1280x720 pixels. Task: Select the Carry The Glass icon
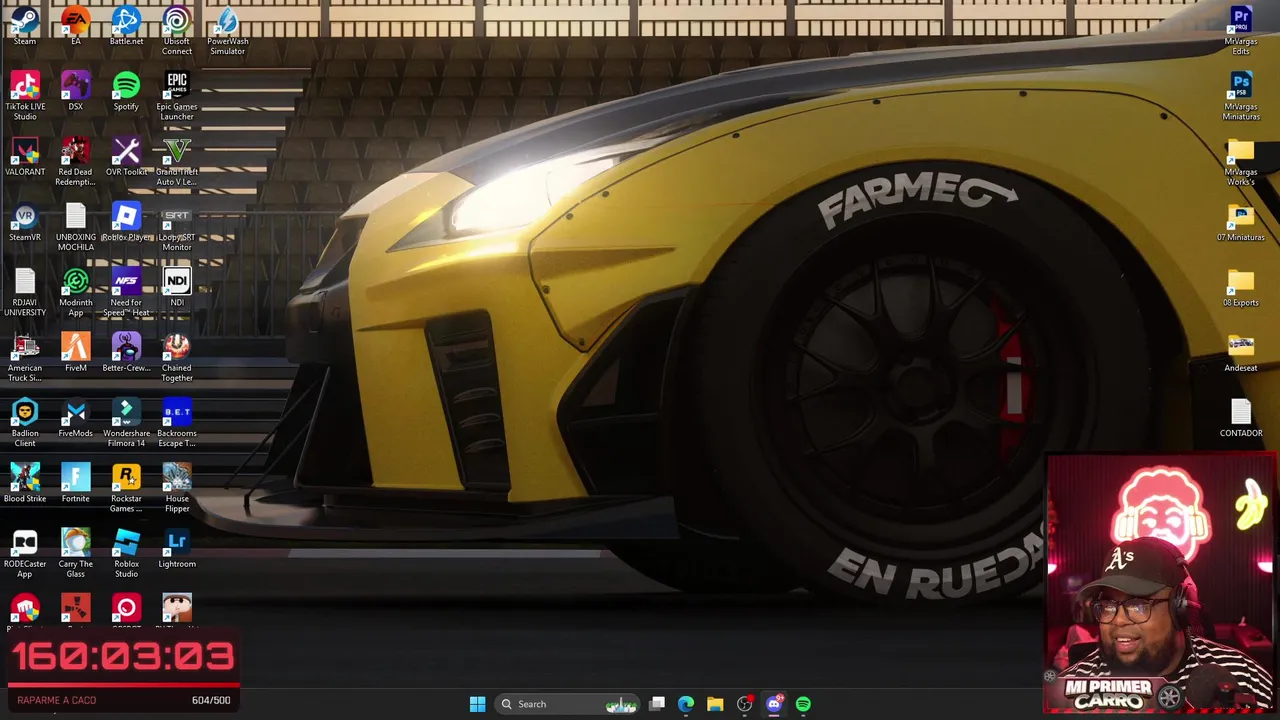[x=76, y=554]
